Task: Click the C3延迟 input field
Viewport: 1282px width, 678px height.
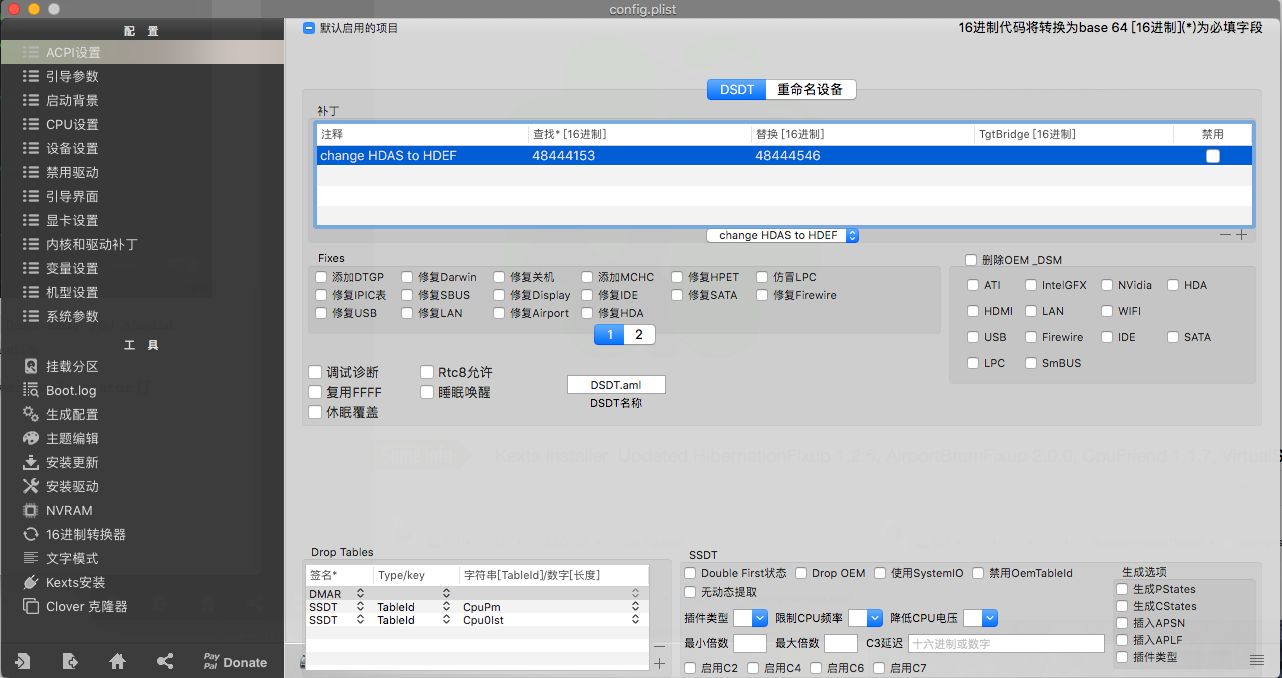Action: pyautogui.click(x=1005, y=644)
